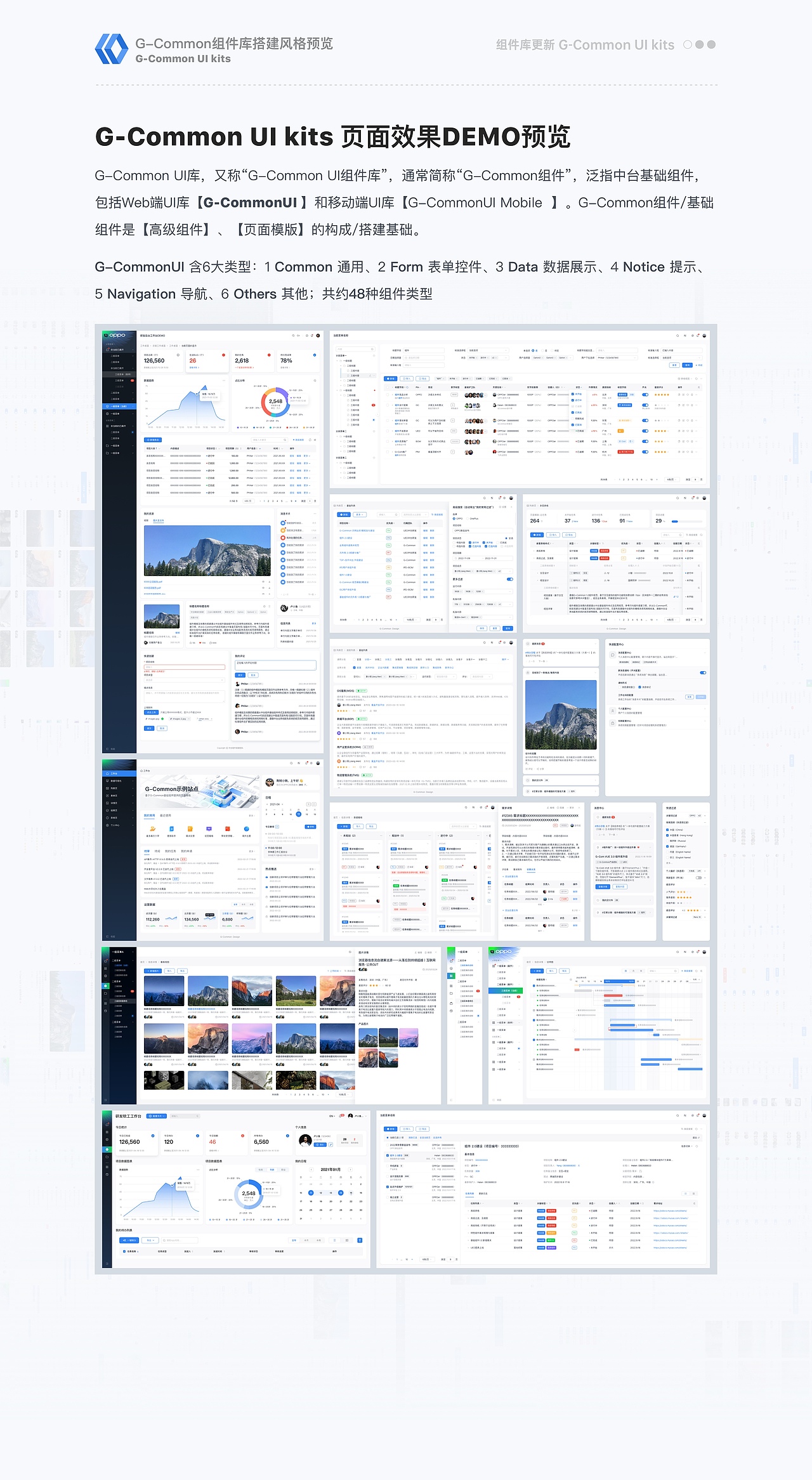Select highlighted date 11 in the workbench schedule calendar
812x1480 pixels.
pos(298,814)
